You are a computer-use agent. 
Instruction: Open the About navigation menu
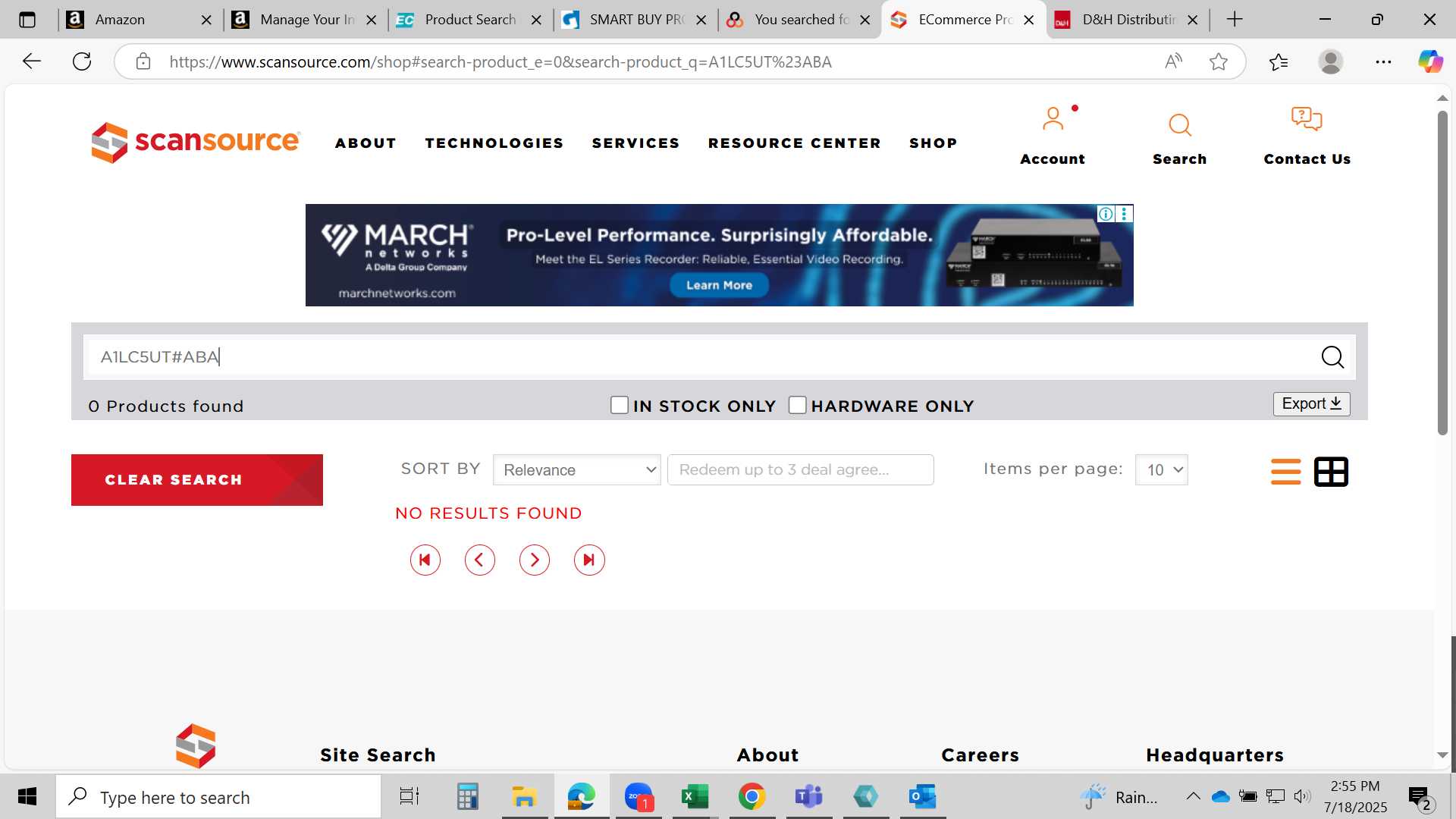[x=366, y=143]
